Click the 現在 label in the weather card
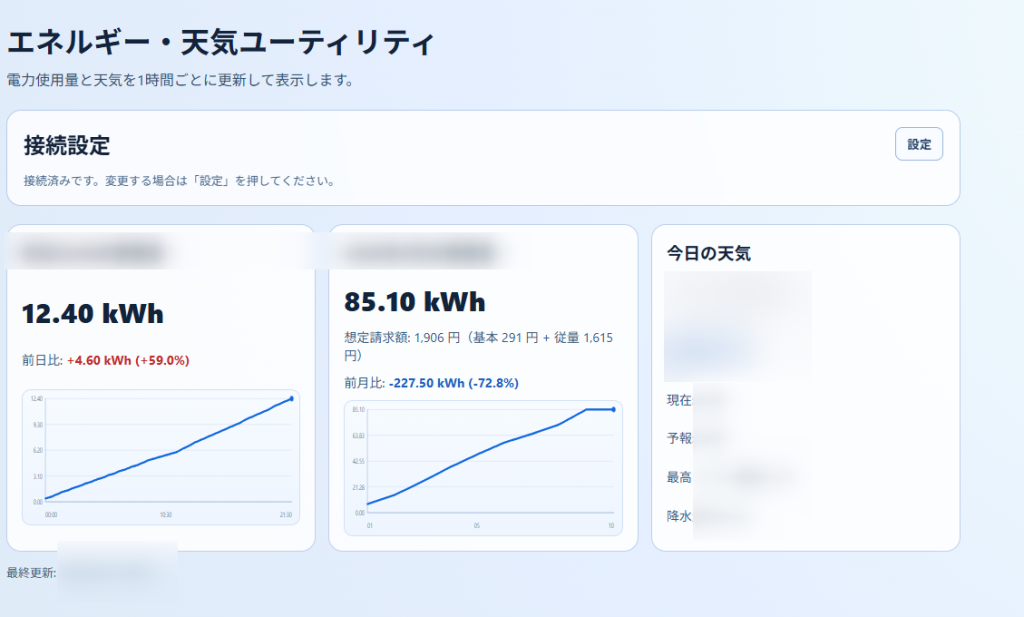The height and width of the screenshot is (617, 1024). pyautogui.click(x=680, y=400)
